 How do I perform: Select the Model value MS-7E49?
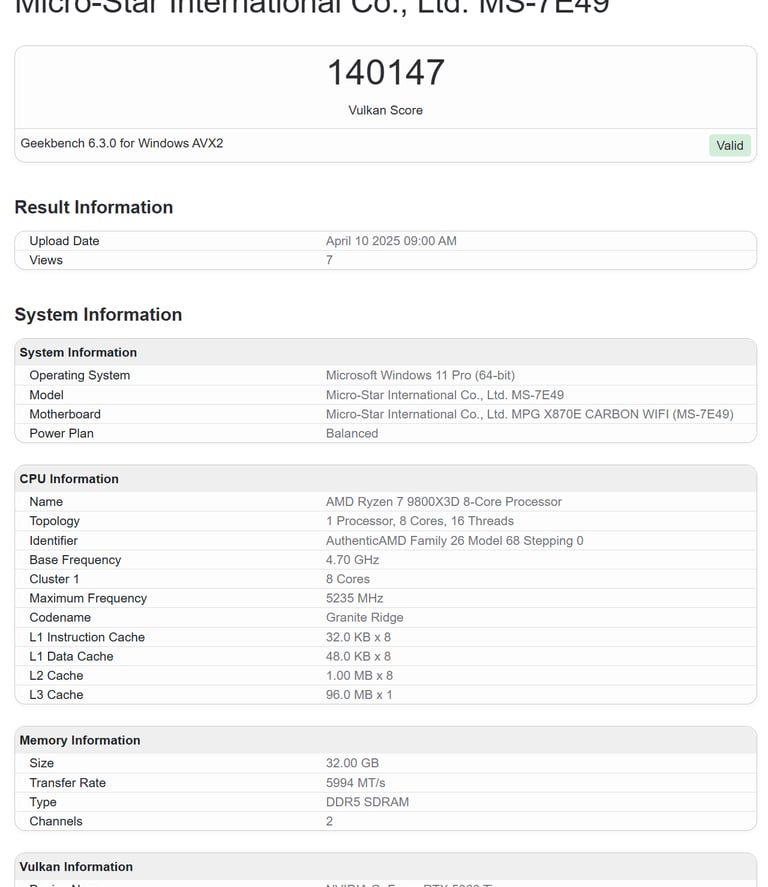pyautogui.click(x=445, y=395)
